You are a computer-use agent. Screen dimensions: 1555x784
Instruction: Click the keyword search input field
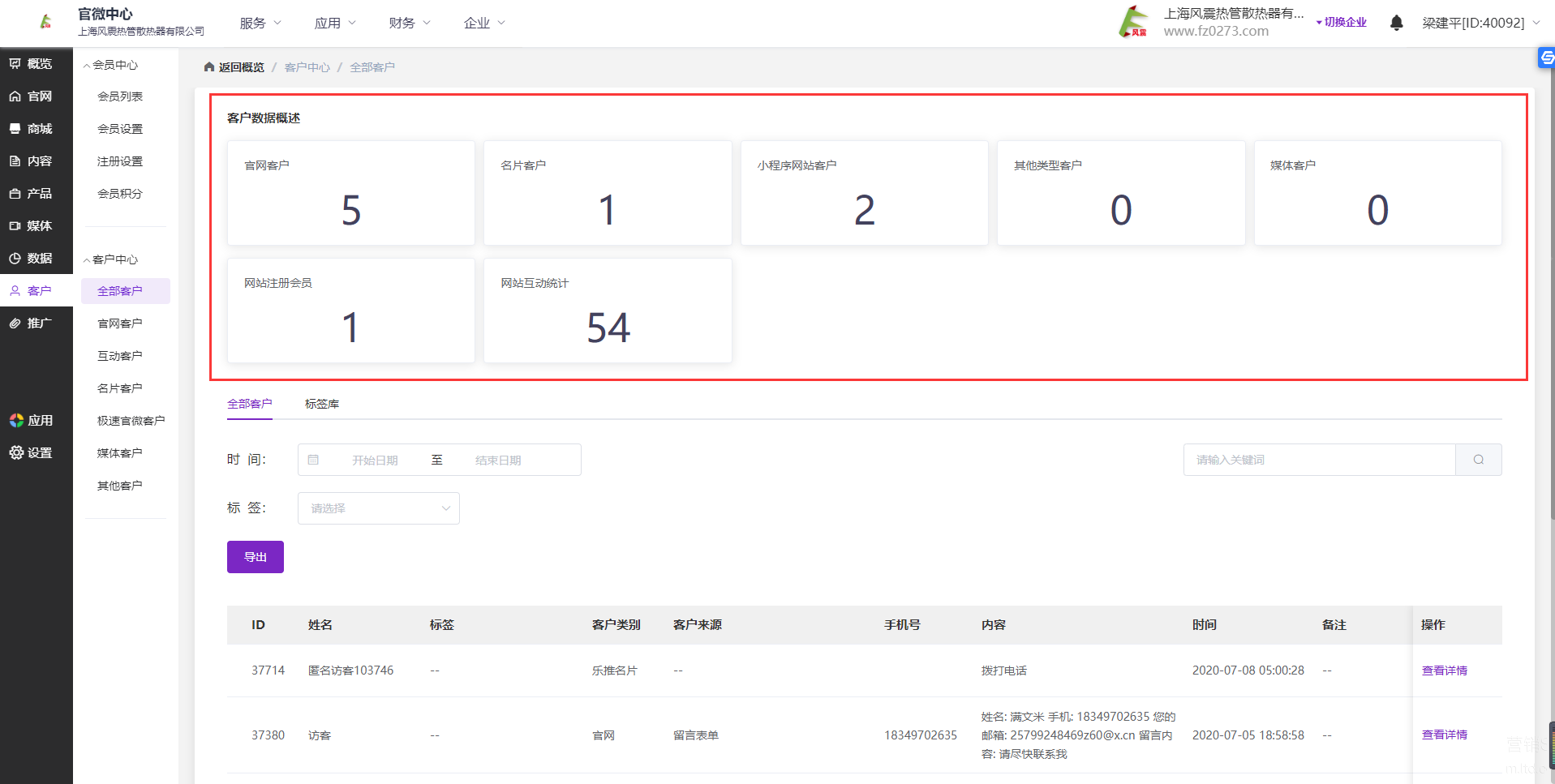click(x=1318, y=460)
